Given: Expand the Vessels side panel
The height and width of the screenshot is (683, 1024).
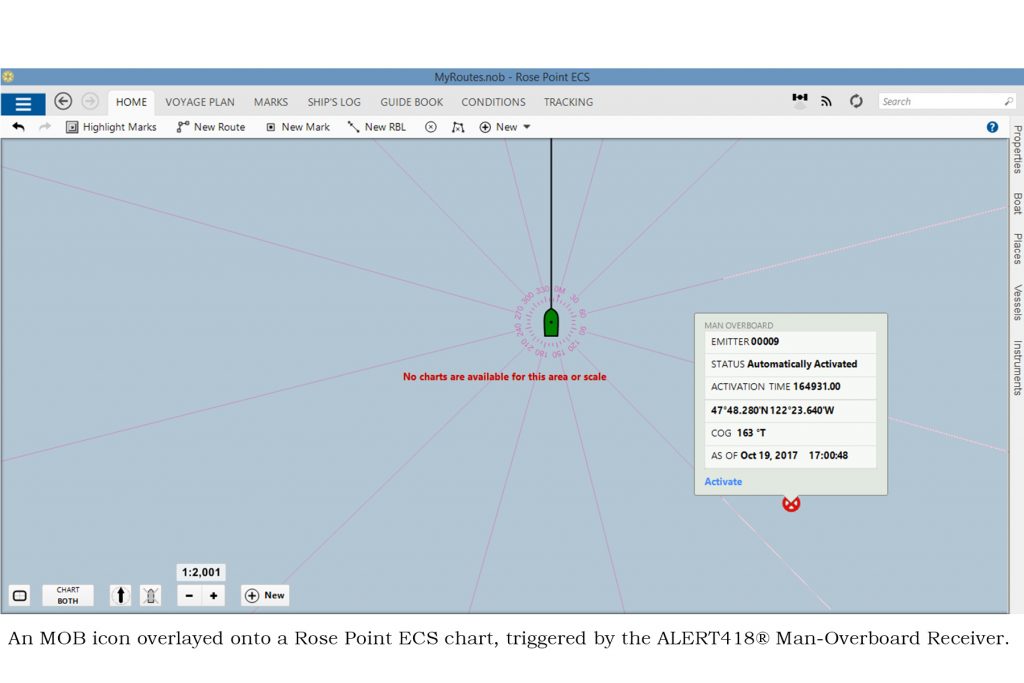Looking at the screenshot, I should pyautogui.click(x=1016, y=298).
